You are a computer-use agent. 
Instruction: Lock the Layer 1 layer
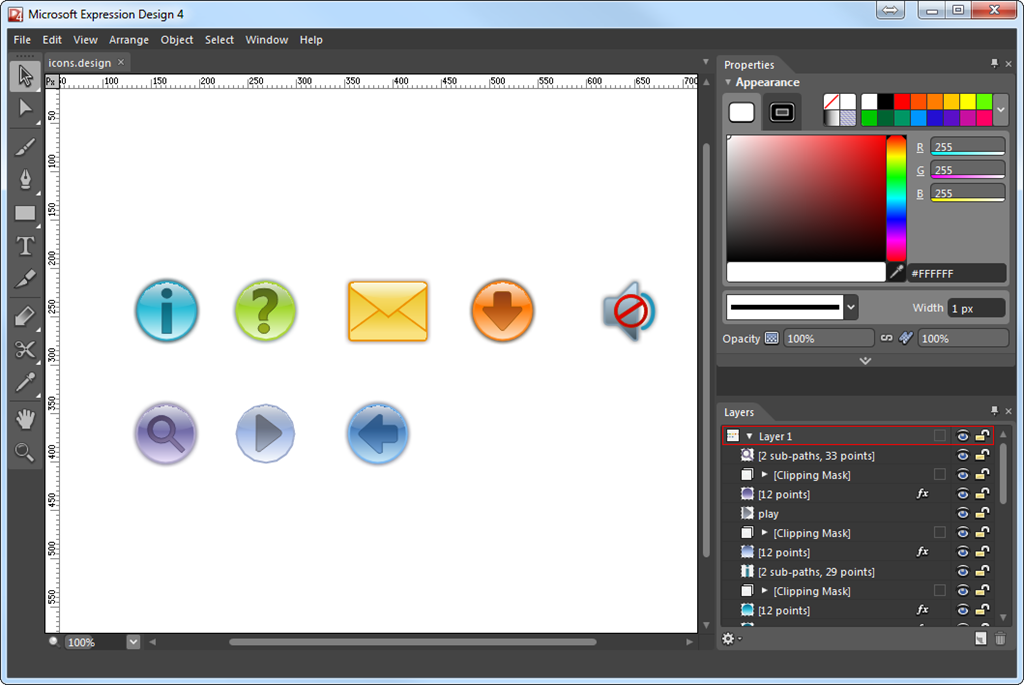pos(983,436)
